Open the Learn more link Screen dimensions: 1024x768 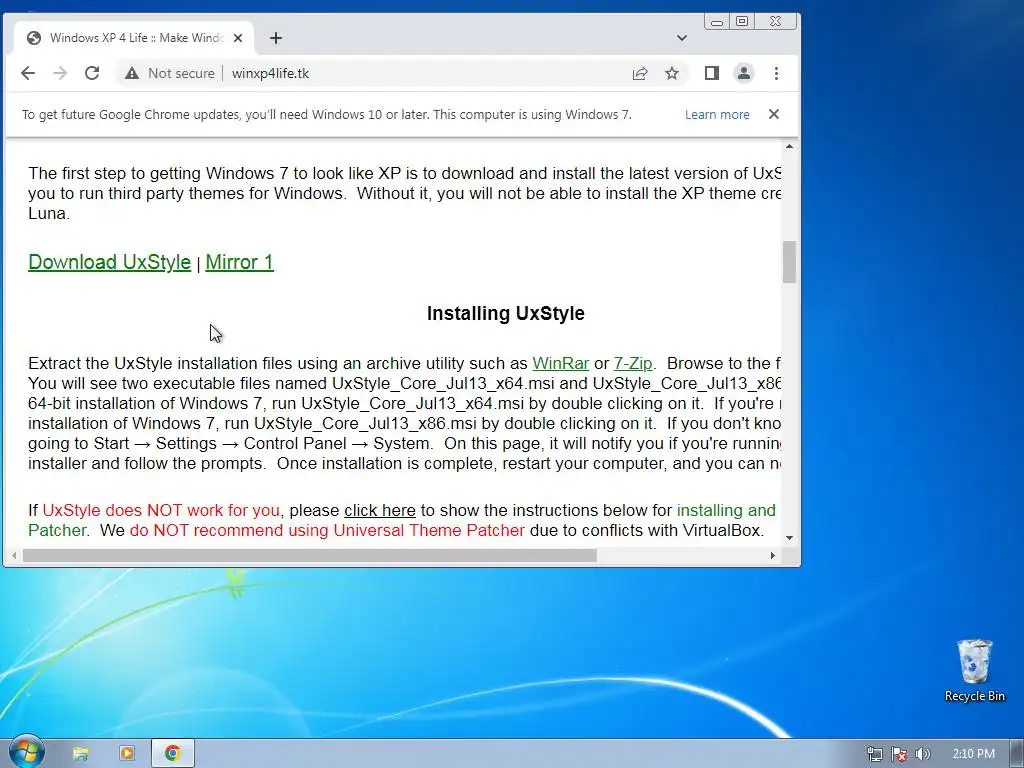[717, 114]
